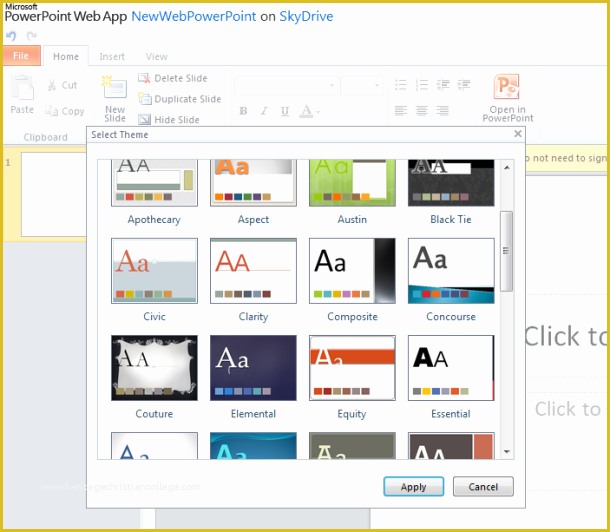Toggle Italic formatting
Image resolution: width=610 pixels, height=532 pixels.
264,111
